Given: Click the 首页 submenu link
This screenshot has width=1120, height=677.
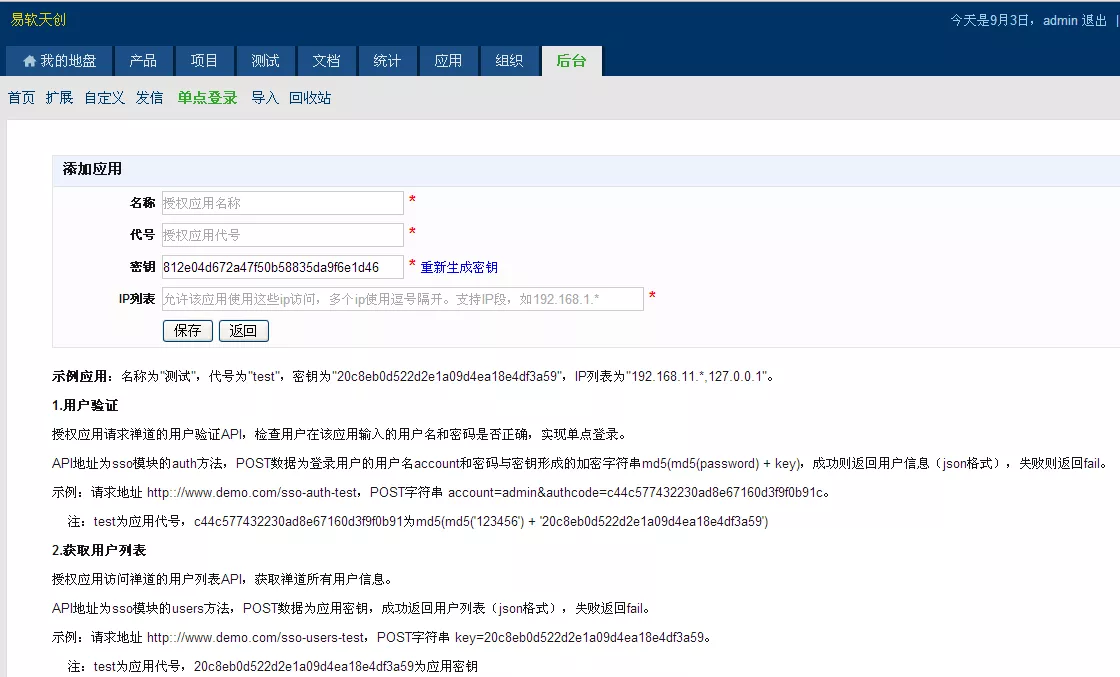Looking at the screenshot, I should coord(21,98).
